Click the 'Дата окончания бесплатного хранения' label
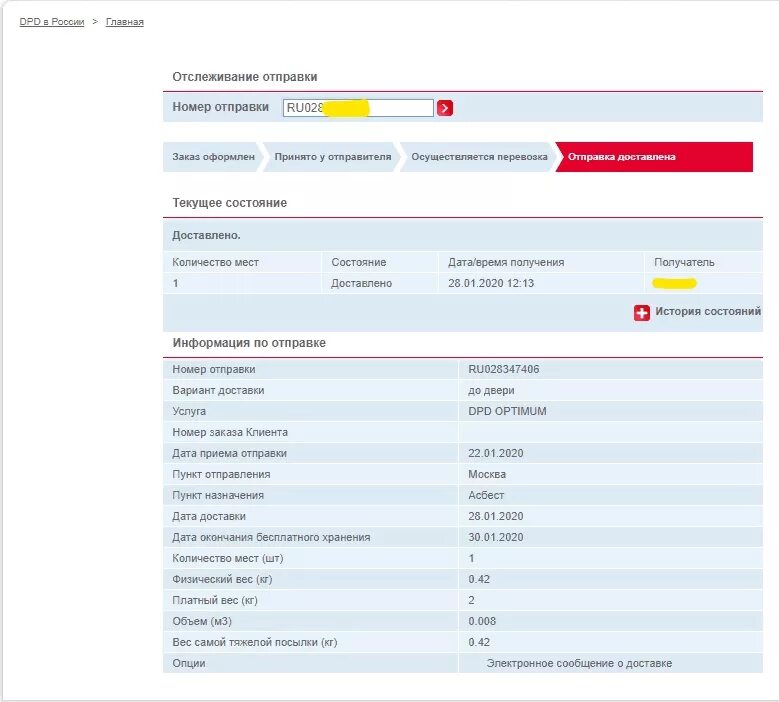The width and height of the screenshot is (780, 702). tap(271, 537)
